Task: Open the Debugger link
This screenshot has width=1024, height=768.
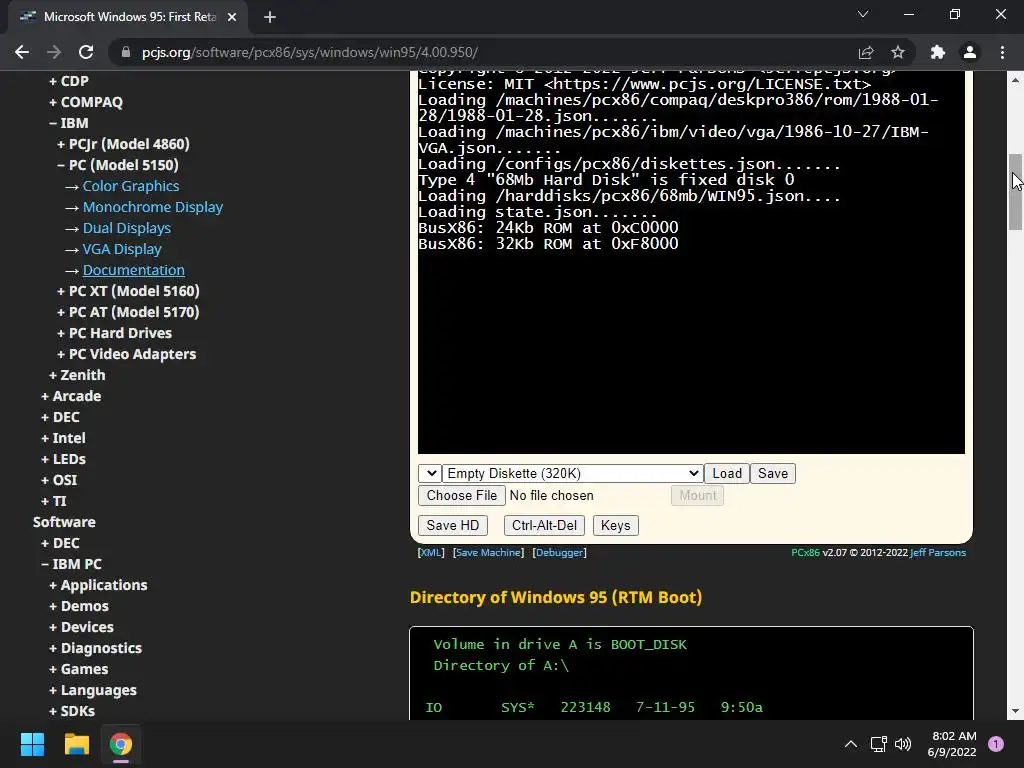Action: click(x=560, y=552)
